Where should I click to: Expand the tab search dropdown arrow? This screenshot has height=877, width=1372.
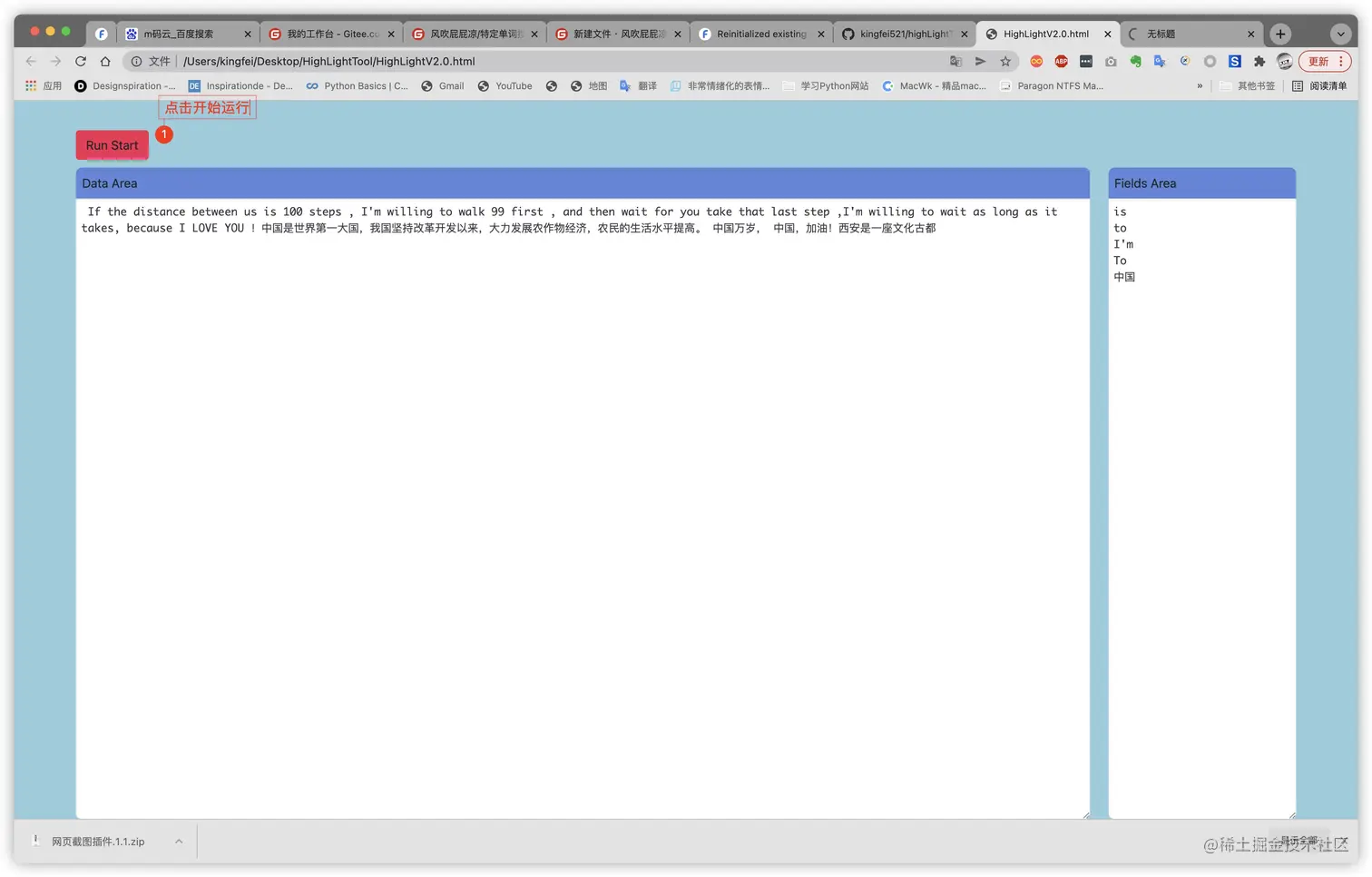(1340, 34)
